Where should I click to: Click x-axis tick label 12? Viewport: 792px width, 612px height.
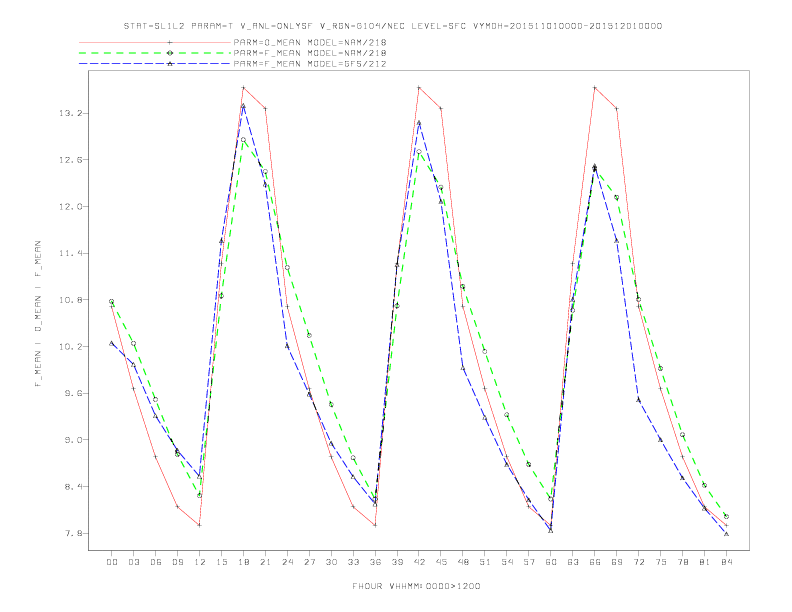pos(200,562)
